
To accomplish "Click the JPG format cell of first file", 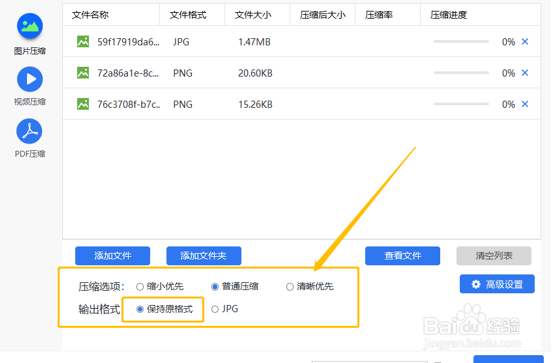I will (x=181, y=42).
